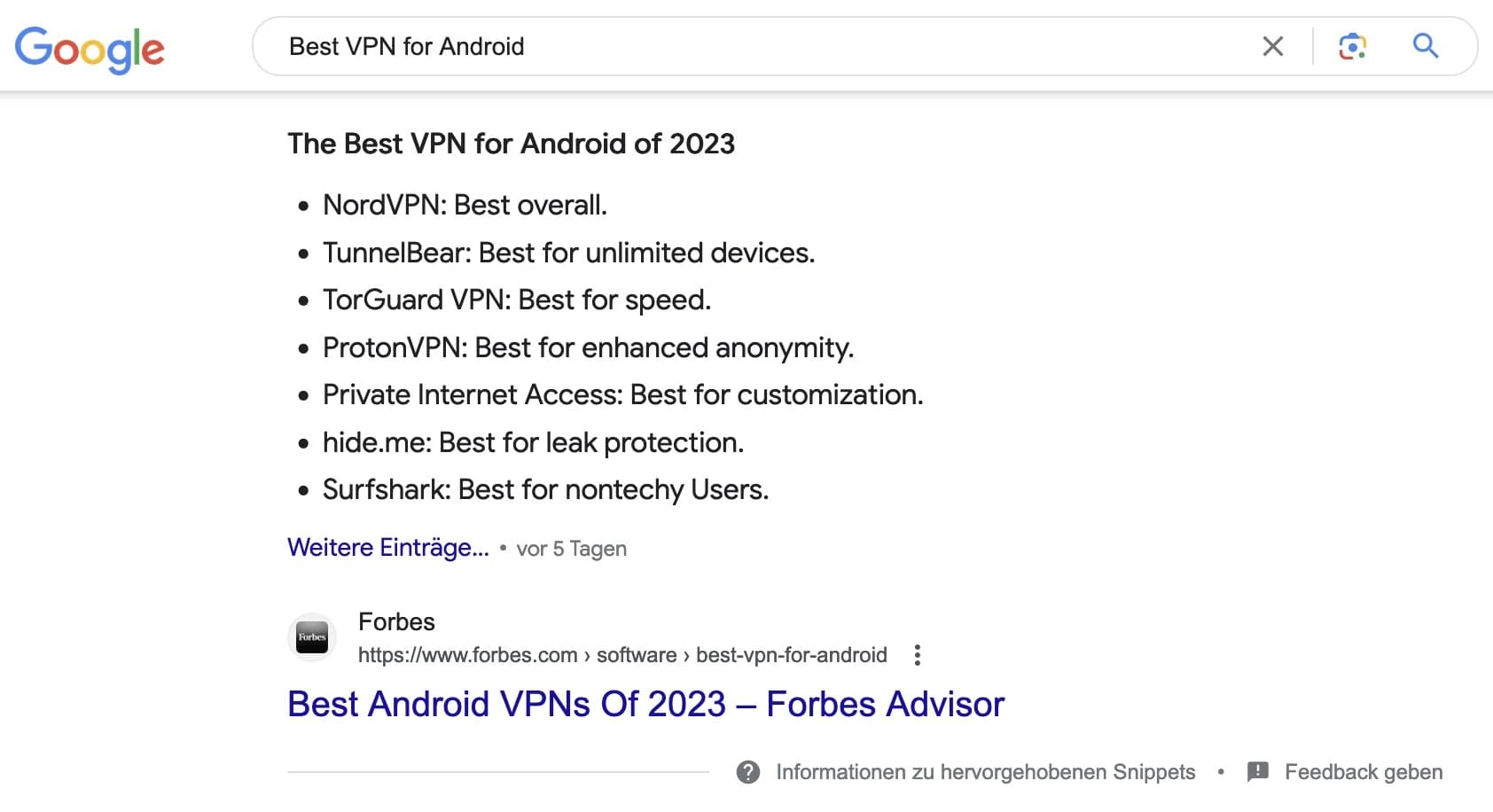The image size is (1493, 812).
Task: Click "Feedback geben"
Action: (1363, 772)
